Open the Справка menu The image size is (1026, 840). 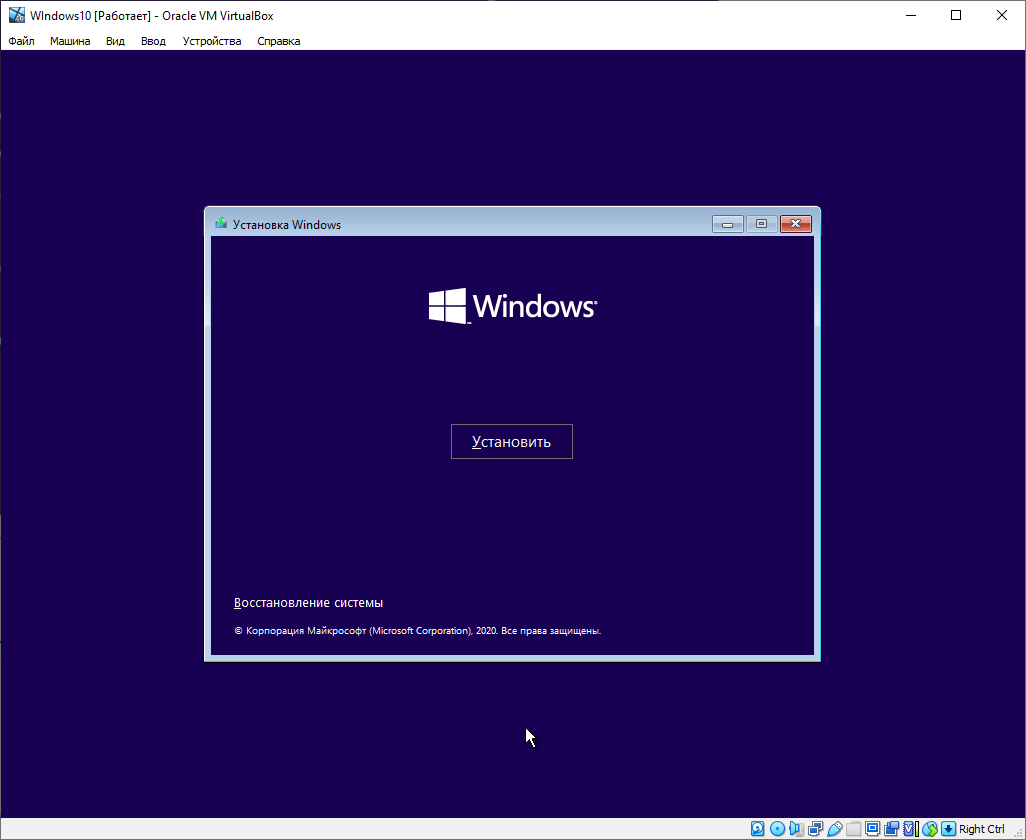pyautogui.click(x=279, y=41)
